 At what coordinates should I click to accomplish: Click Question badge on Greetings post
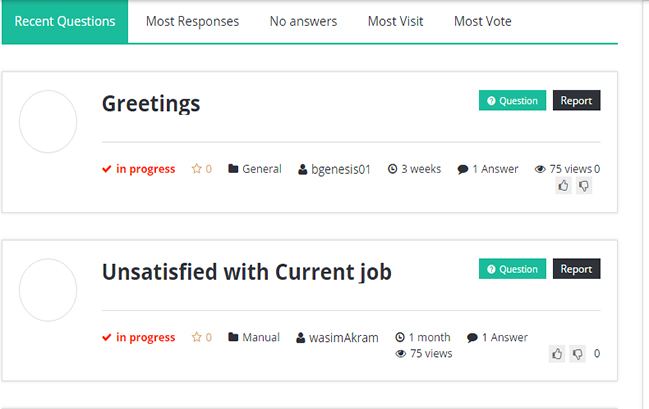[512, 100]
